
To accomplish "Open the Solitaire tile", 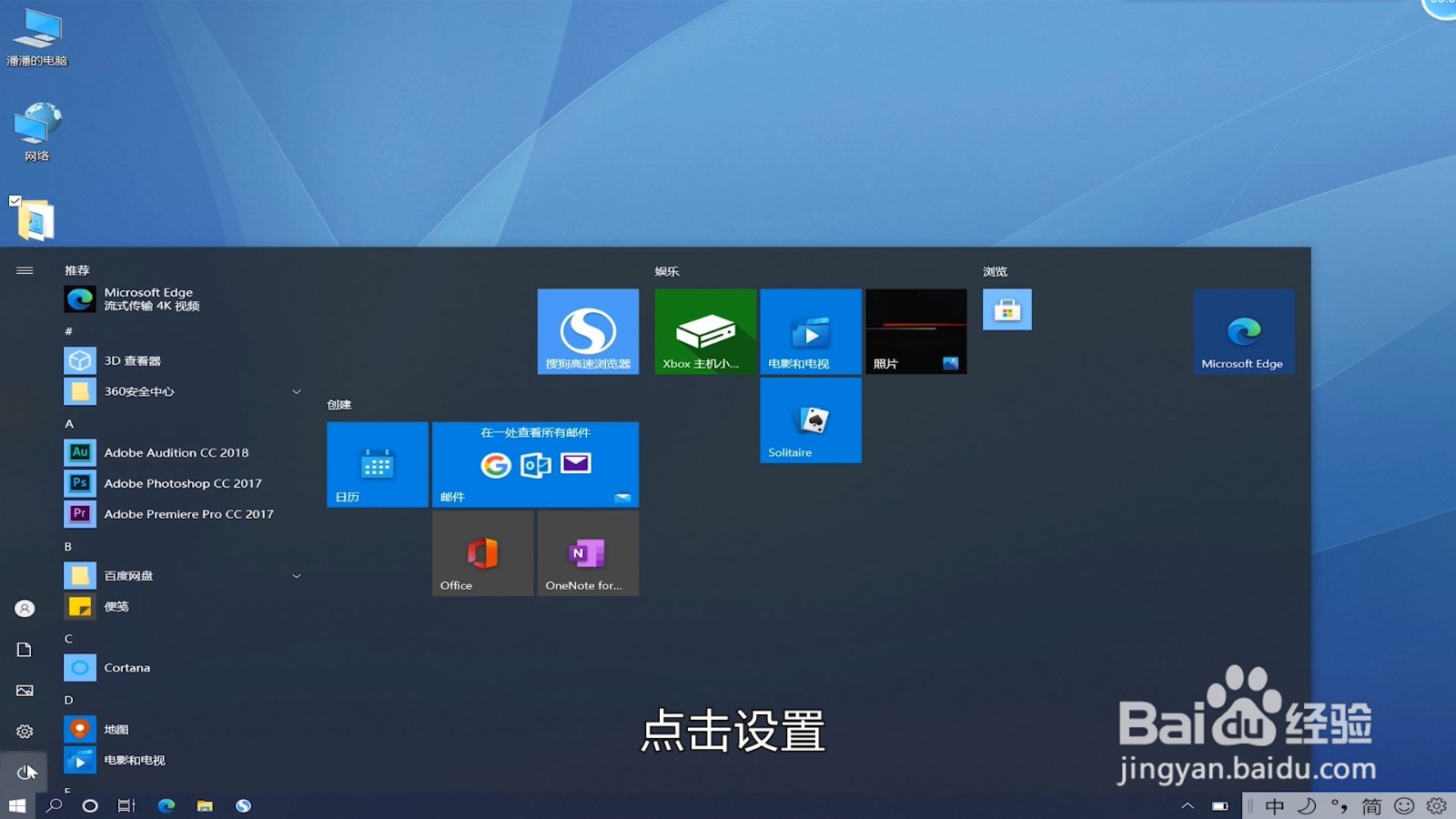I will click(811, 420).
